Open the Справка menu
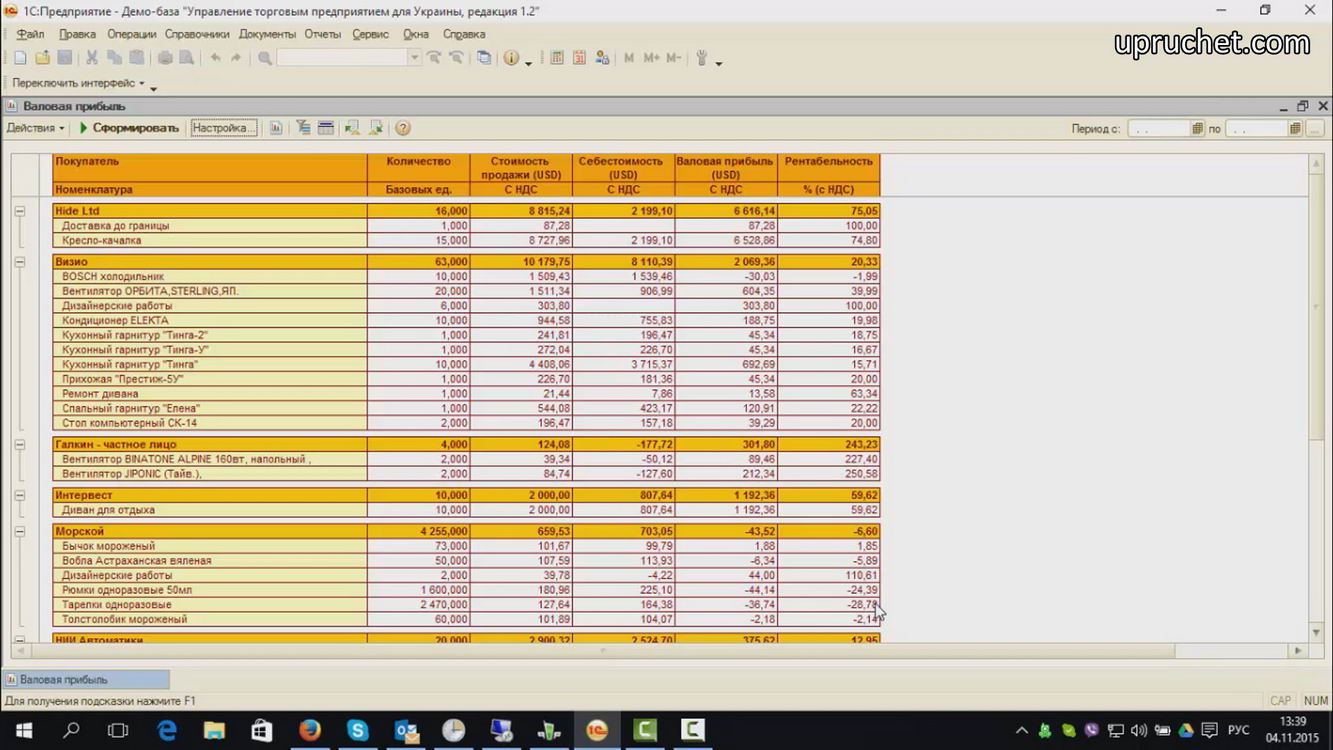The width and height of the screenshot is (1333, 750). 464,34
